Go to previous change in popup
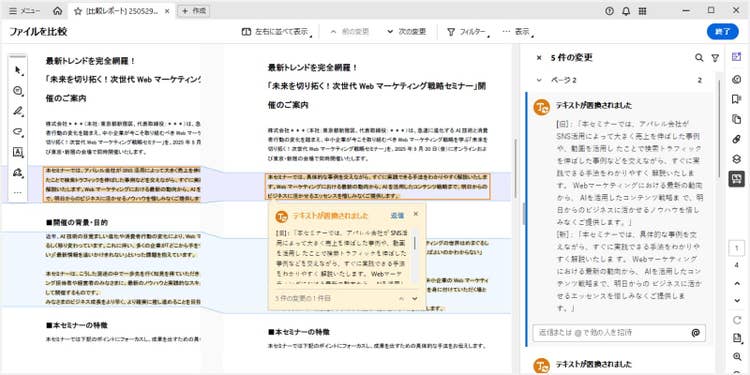This screenshot has height=375, width=750. 401,298
